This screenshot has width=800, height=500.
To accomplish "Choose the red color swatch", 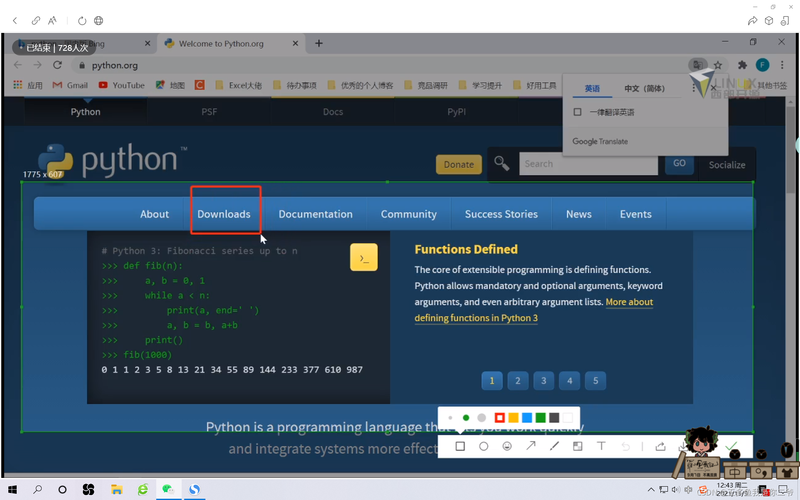I will tap(500, 418).
